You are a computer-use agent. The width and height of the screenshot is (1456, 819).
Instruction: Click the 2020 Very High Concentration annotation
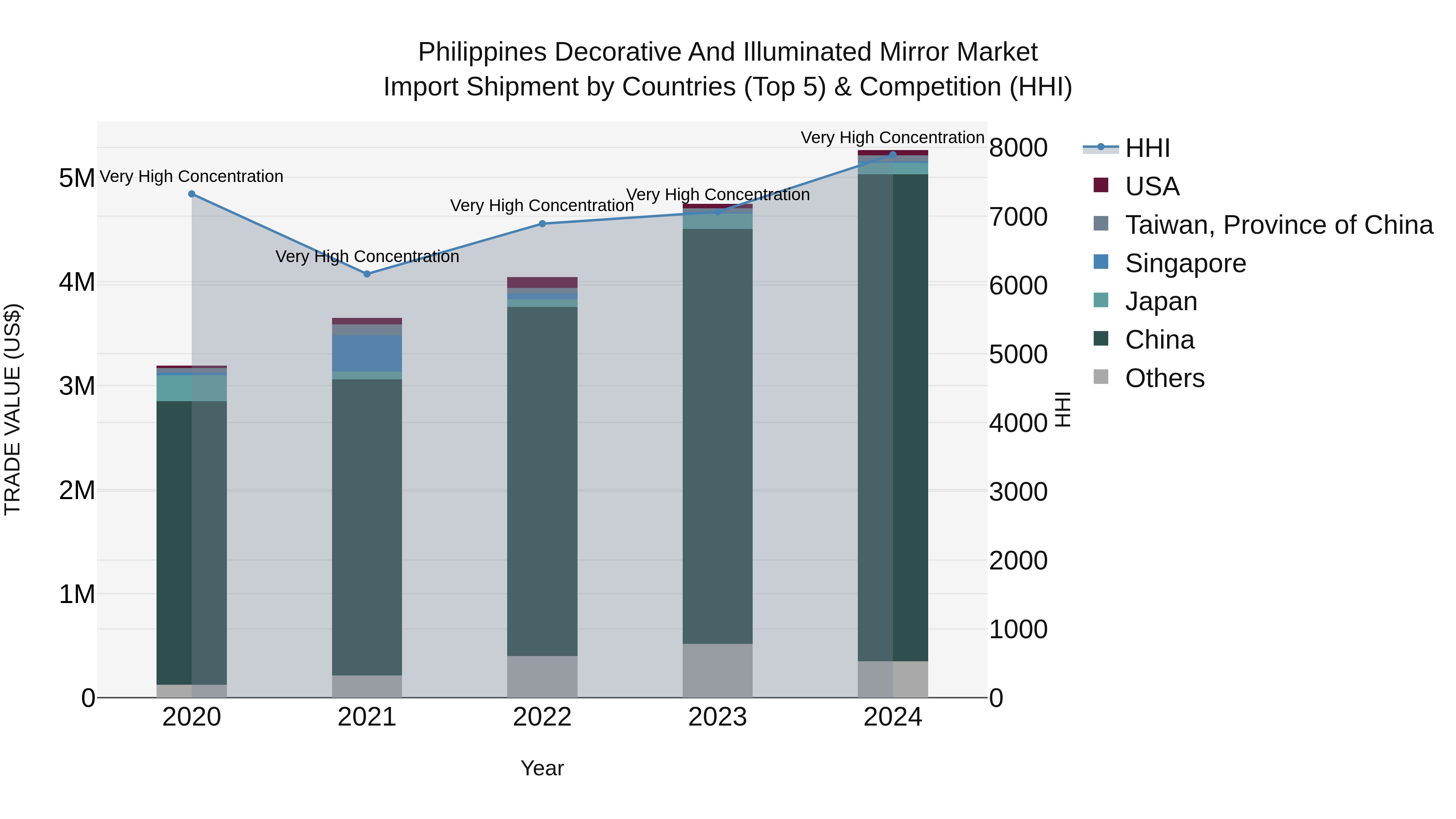[192, 176]
